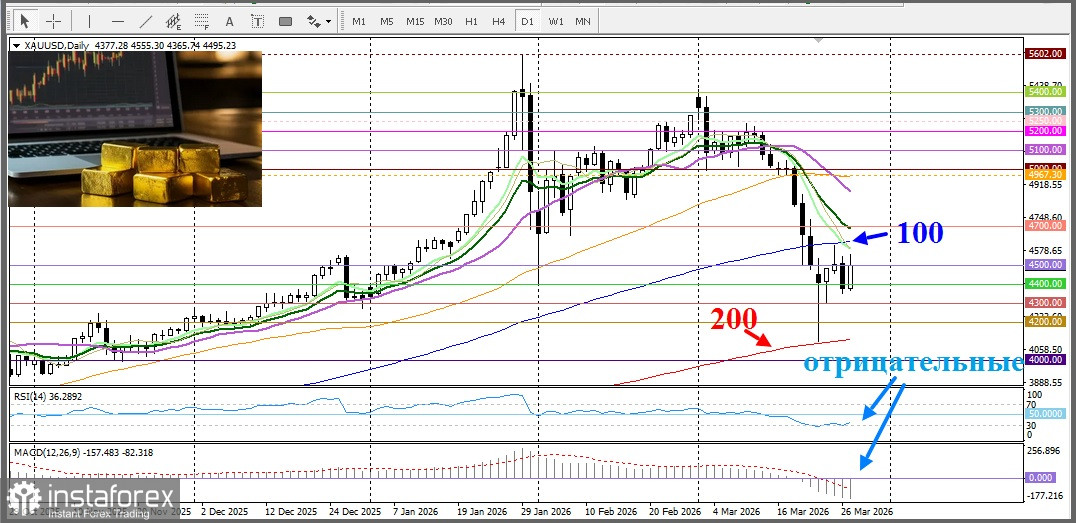Click the gold bars thumbnail image
Screen dimensions: 1076x523
[135, 128]
